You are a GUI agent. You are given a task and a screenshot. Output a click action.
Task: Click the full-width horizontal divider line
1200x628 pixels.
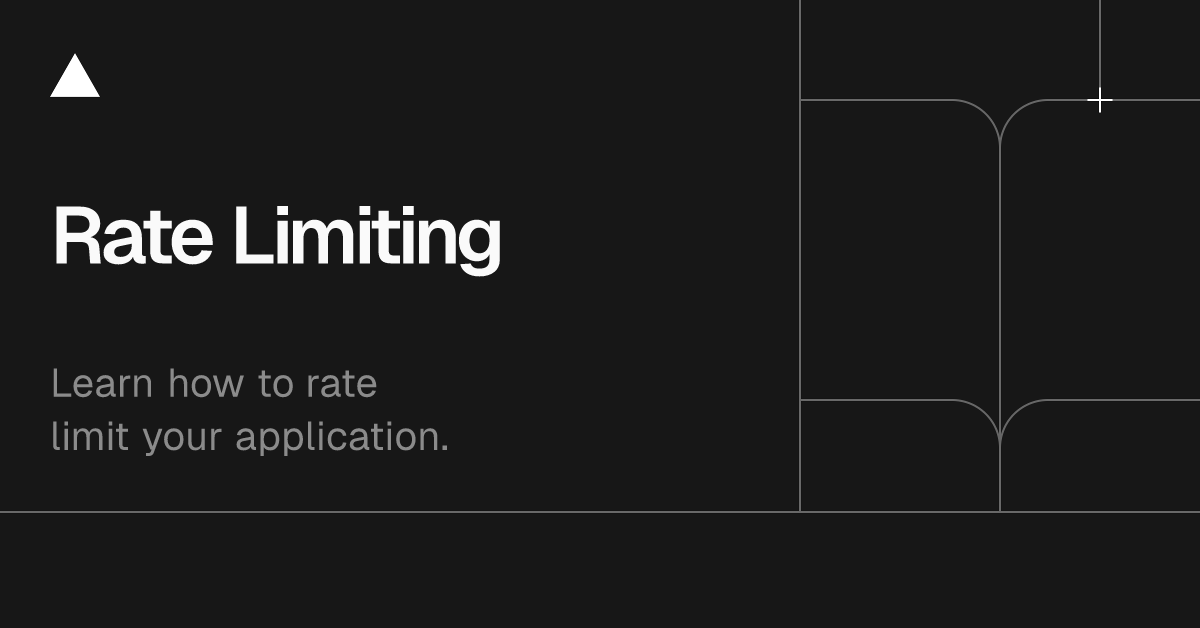pyautogui.click(x=600, y=512)
